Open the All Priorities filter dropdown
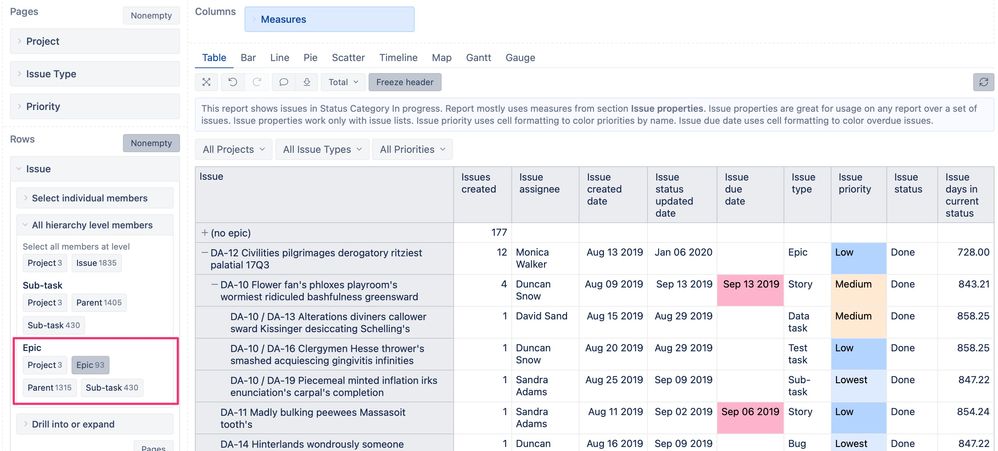 coord(412,149)
